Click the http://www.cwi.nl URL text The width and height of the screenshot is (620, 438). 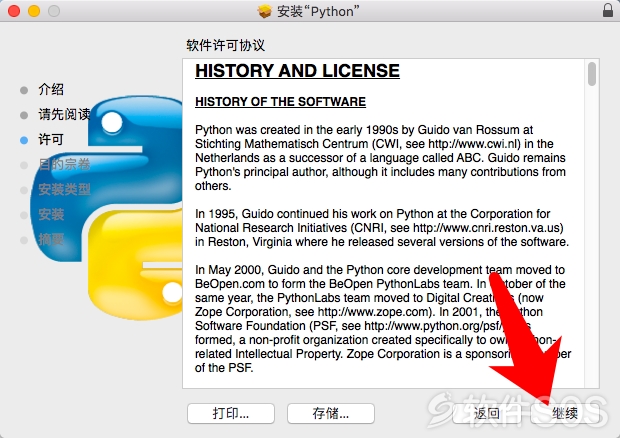click(x=474, y=144)
